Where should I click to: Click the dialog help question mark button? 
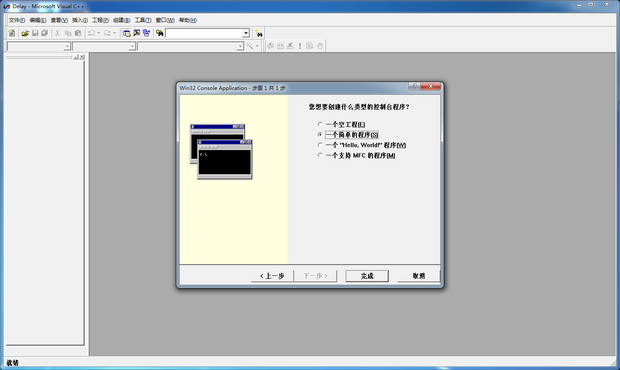coord(414,86)
